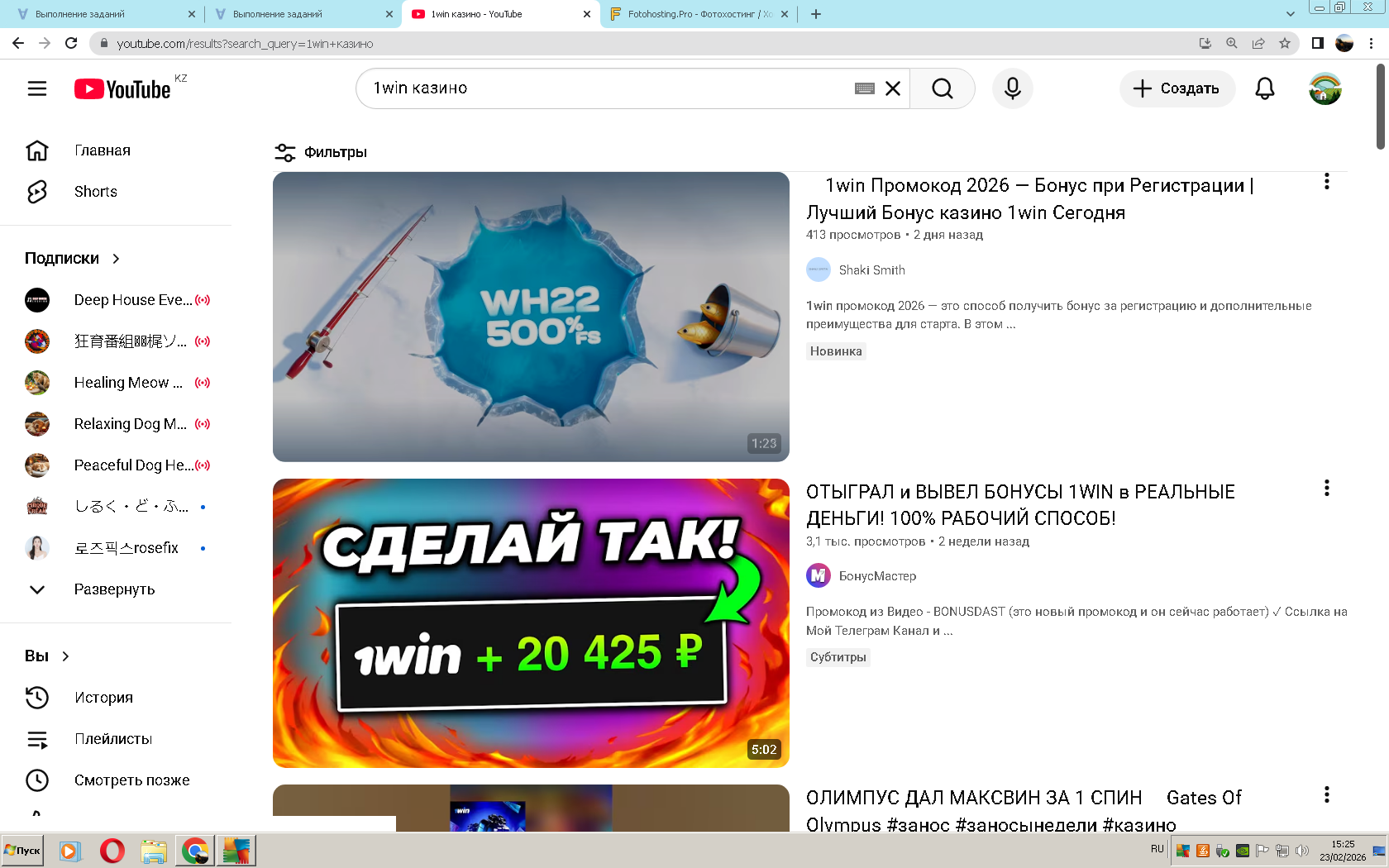The height and width of the screenshot is (868, 1389).
Task: Open the rosefix subscription channel
Action: 117,548
